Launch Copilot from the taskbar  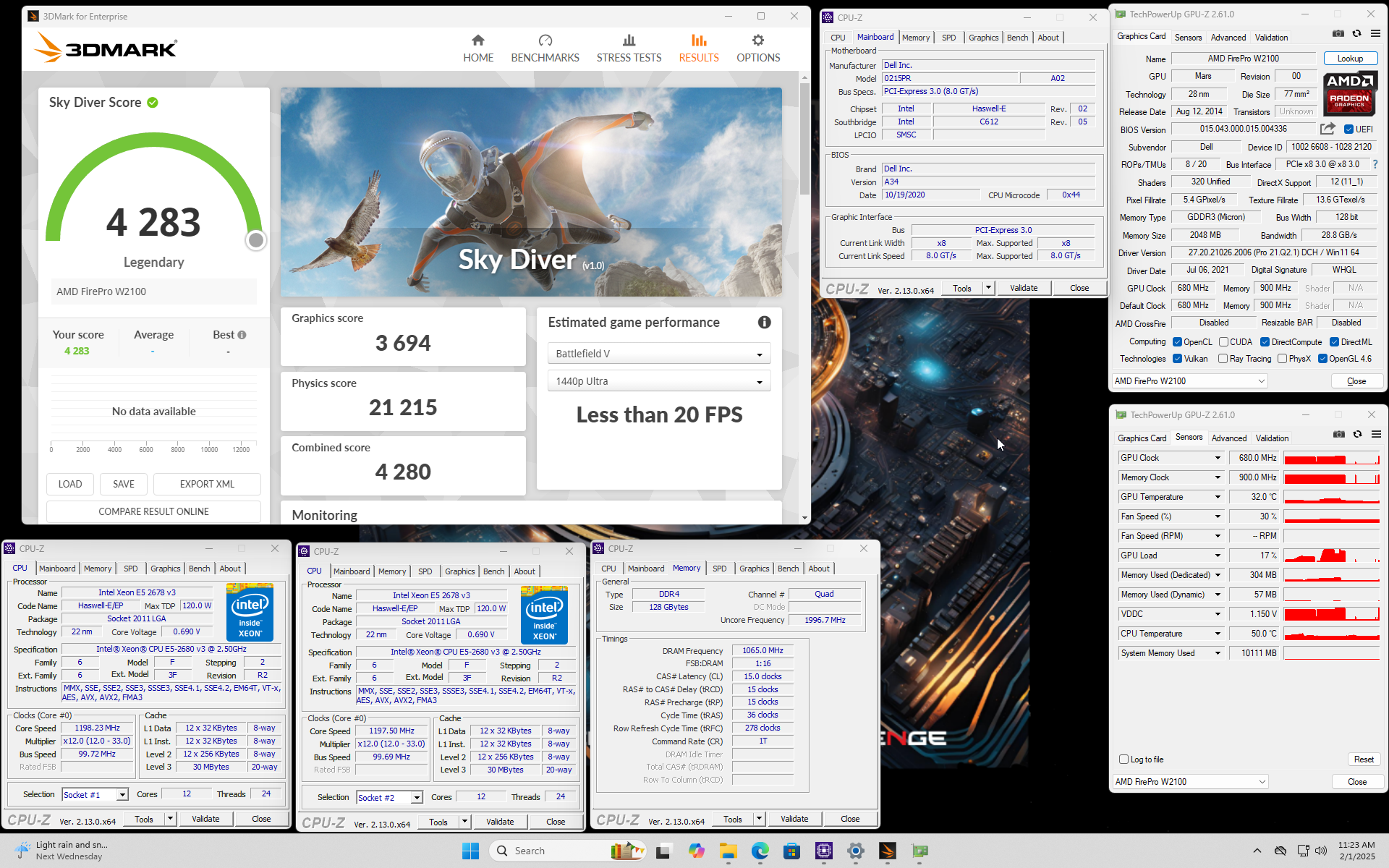[x=696, y=851]
